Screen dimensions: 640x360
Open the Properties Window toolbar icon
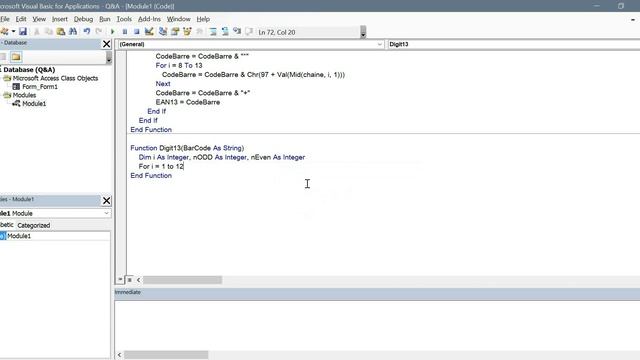coord(175,31)
